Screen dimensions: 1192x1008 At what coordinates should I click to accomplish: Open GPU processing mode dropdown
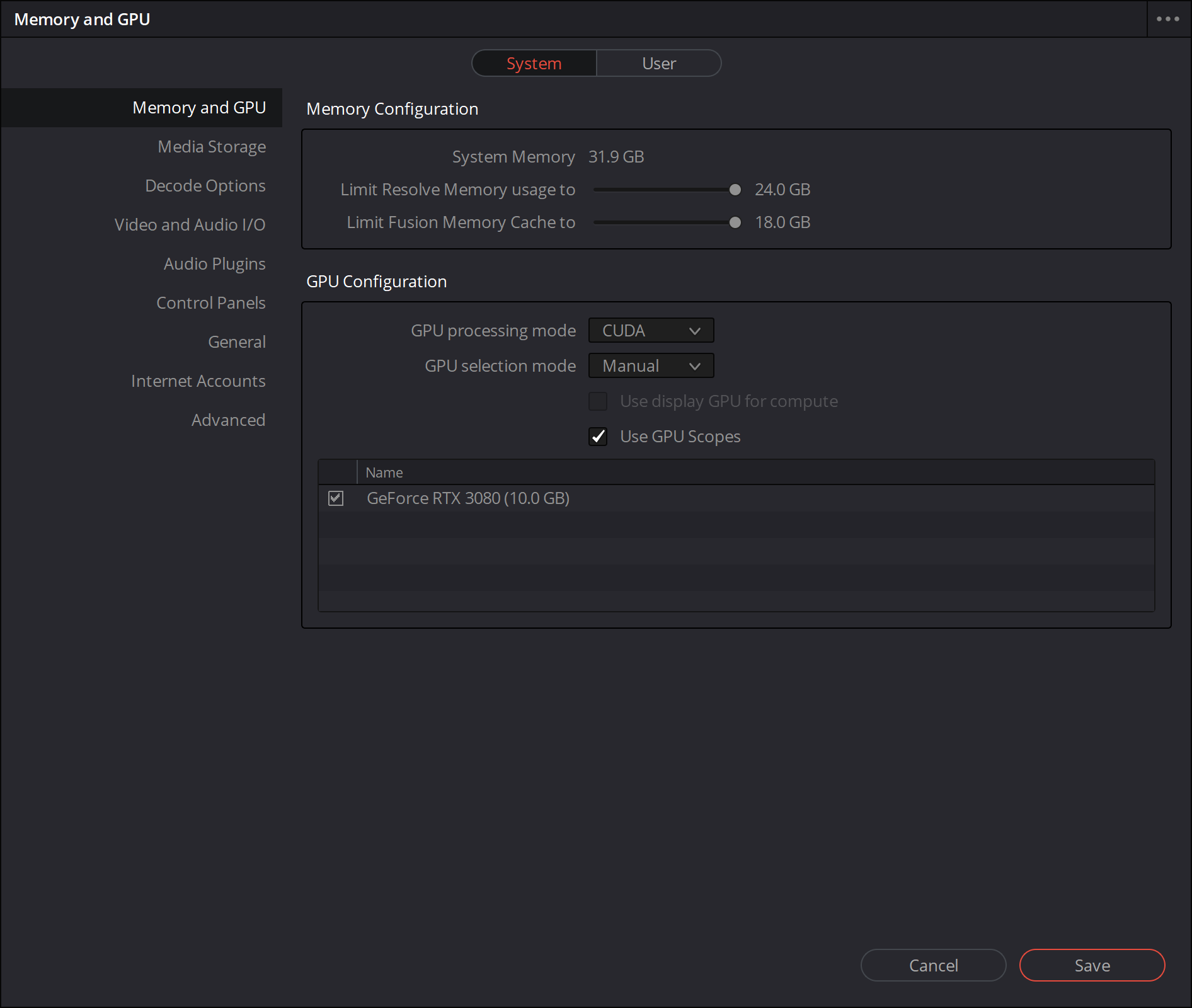651,331
